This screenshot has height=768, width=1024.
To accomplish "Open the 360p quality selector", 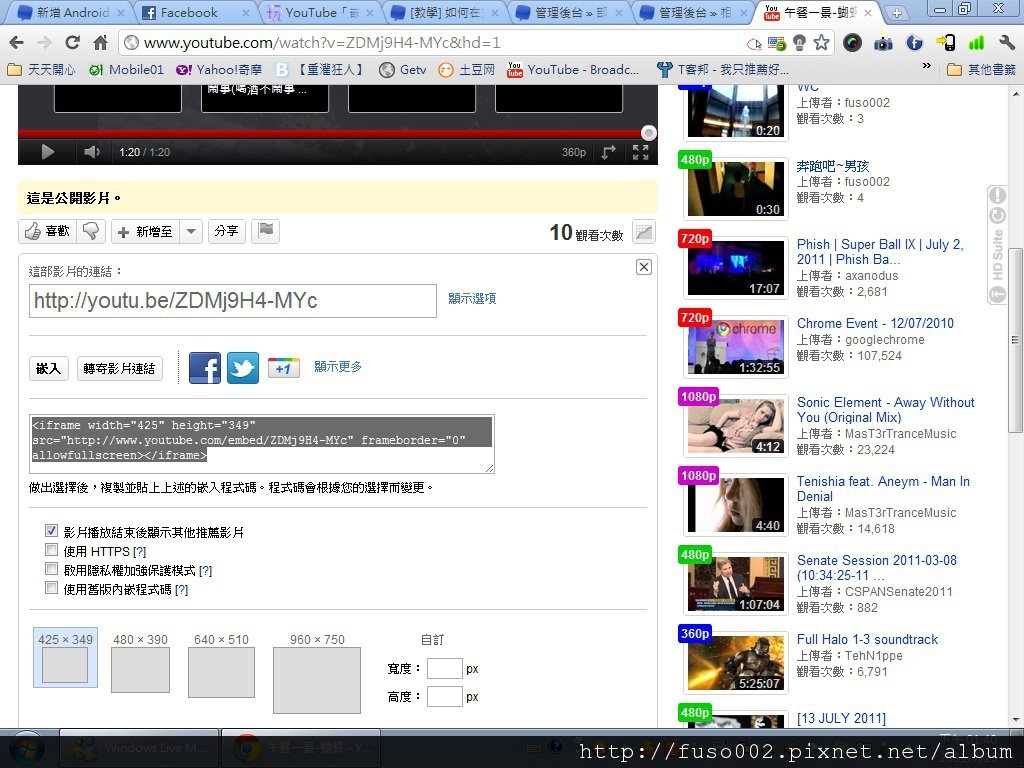I will [x=573, y=152].
